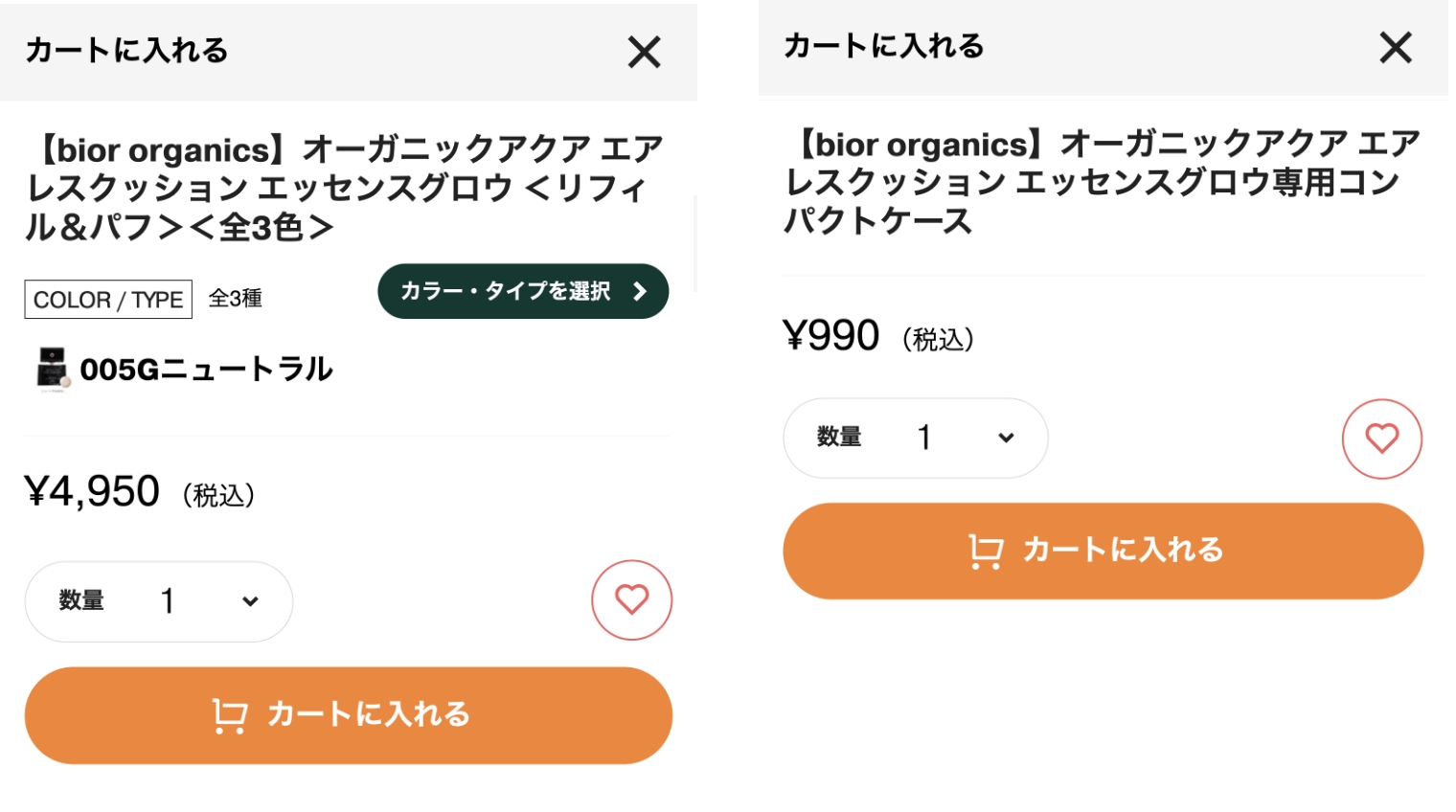
Task: Select the refill & puff product title
Action: pos(345,188)
